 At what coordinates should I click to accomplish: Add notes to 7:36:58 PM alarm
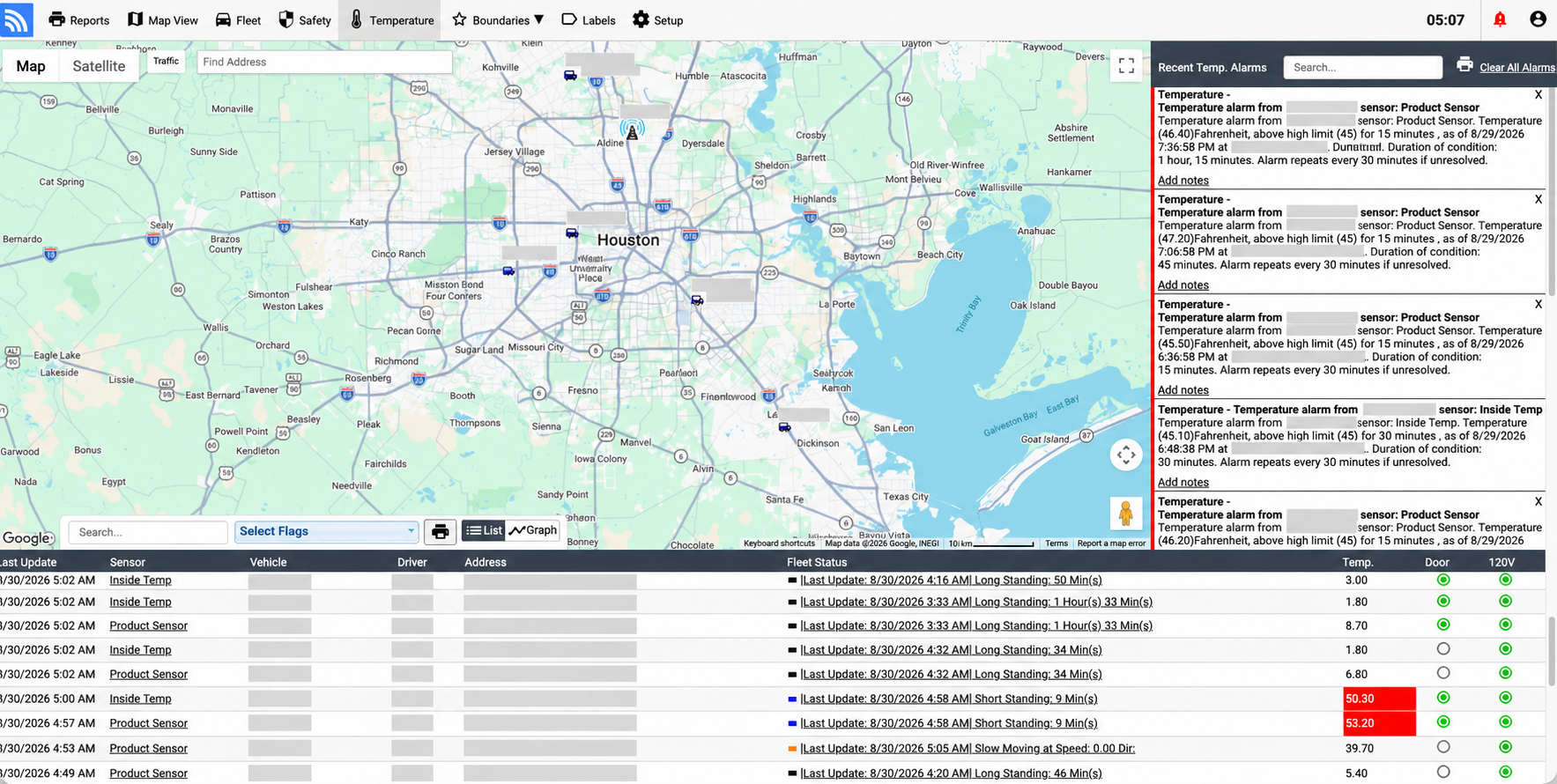1183,181
